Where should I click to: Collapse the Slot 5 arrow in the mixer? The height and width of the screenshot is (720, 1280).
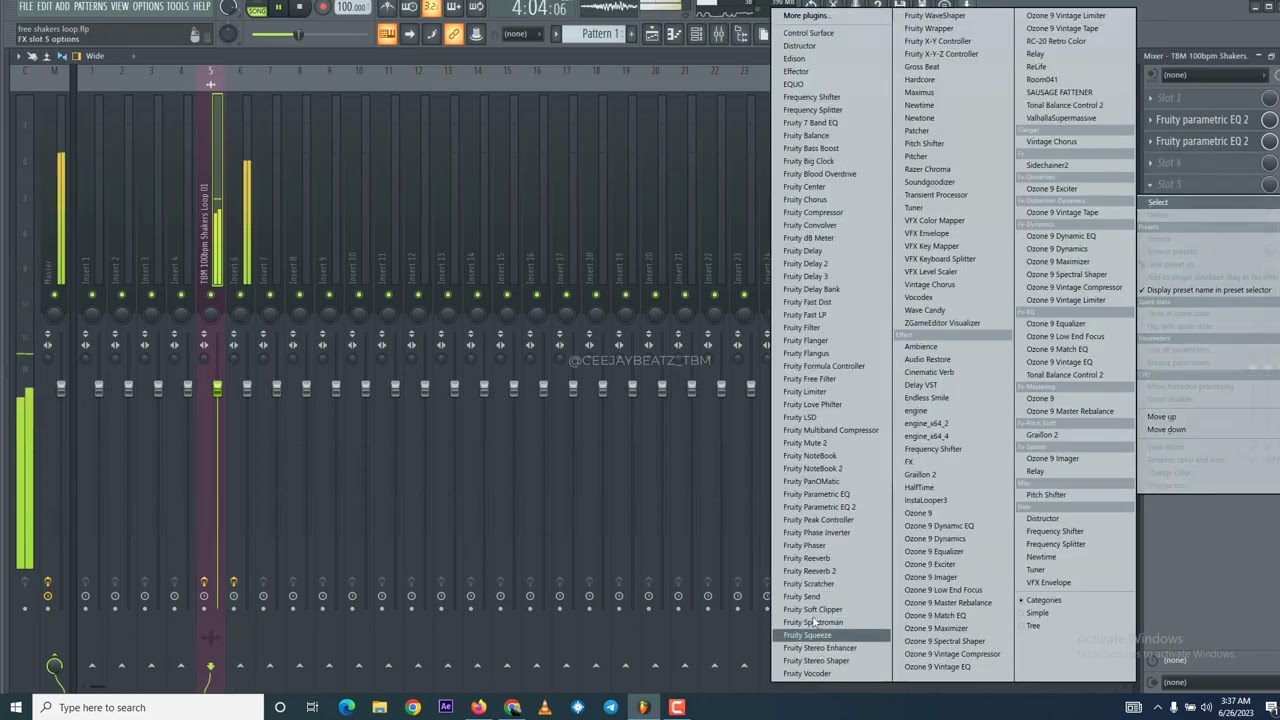(1151, 185)
